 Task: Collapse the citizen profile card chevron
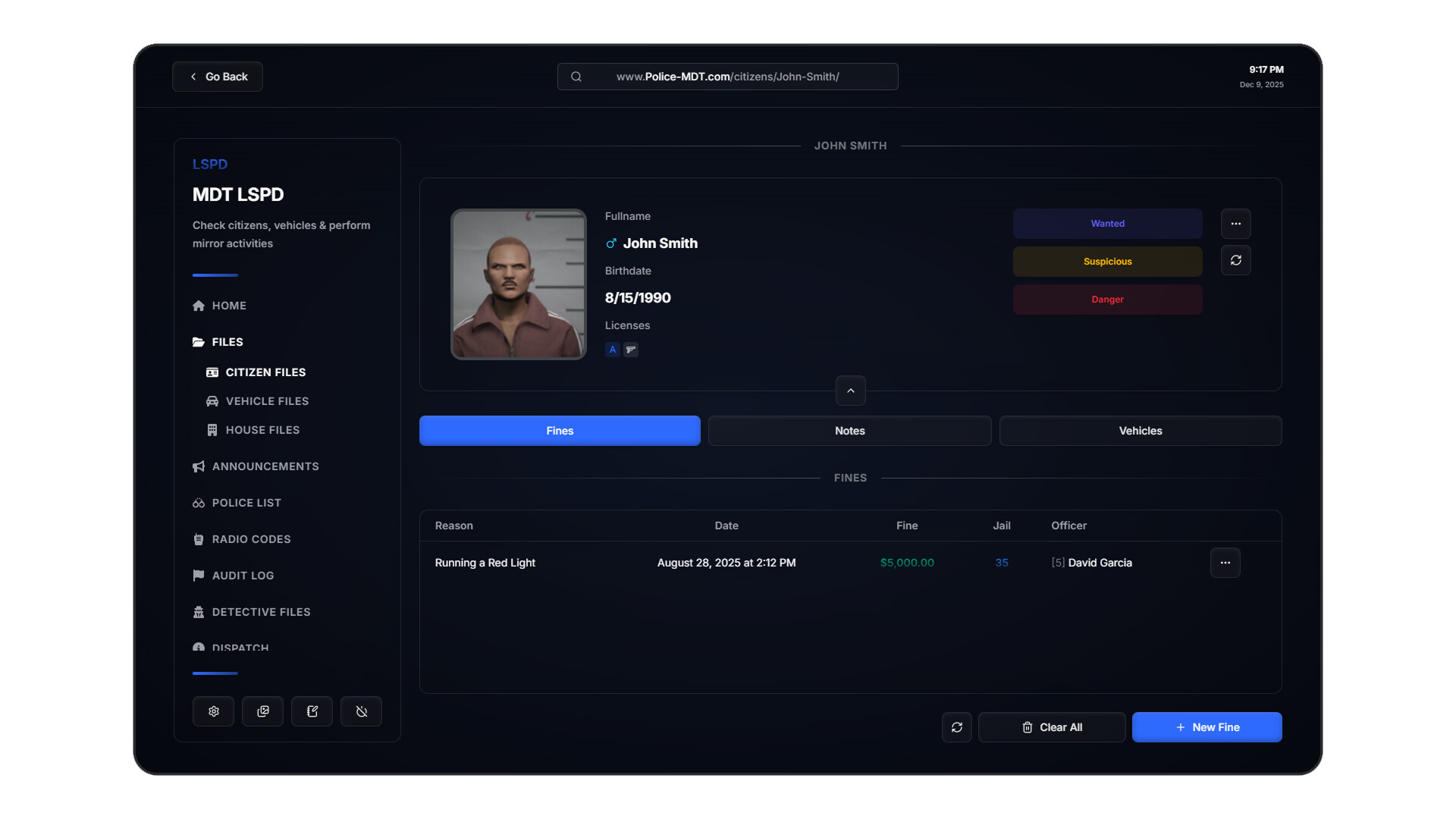coord(850,391)
